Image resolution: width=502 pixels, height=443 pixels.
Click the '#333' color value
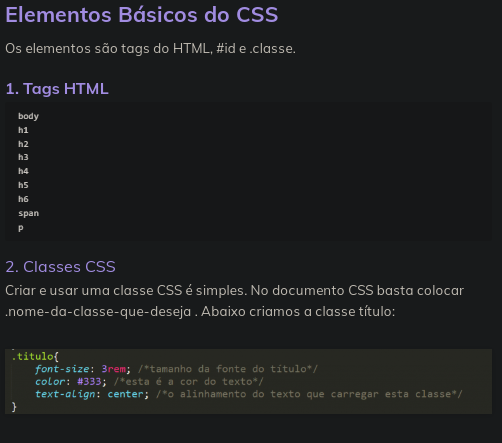click(89, 381)
